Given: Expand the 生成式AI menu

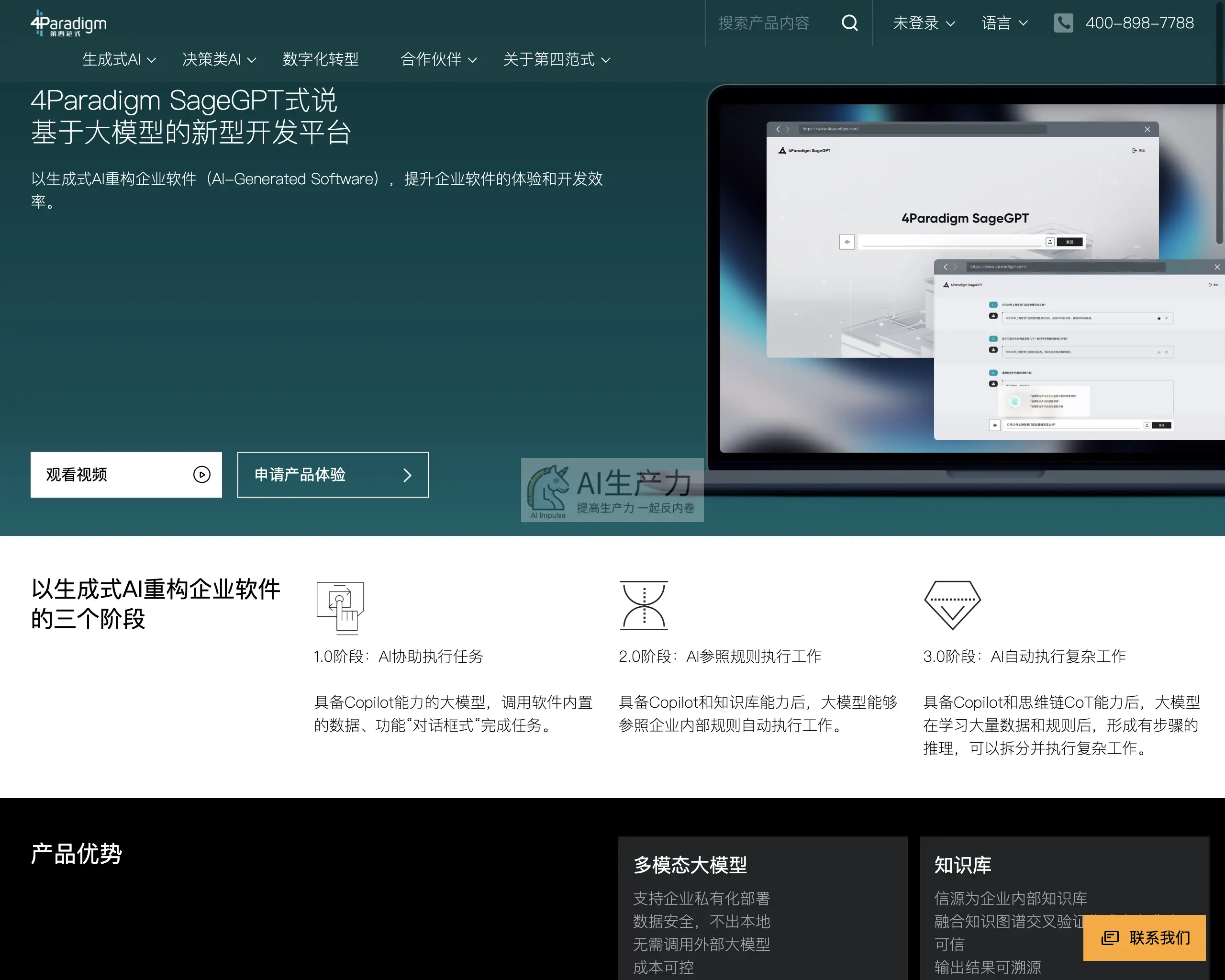Looking at the screenshot, I should (x=119, y=59).
